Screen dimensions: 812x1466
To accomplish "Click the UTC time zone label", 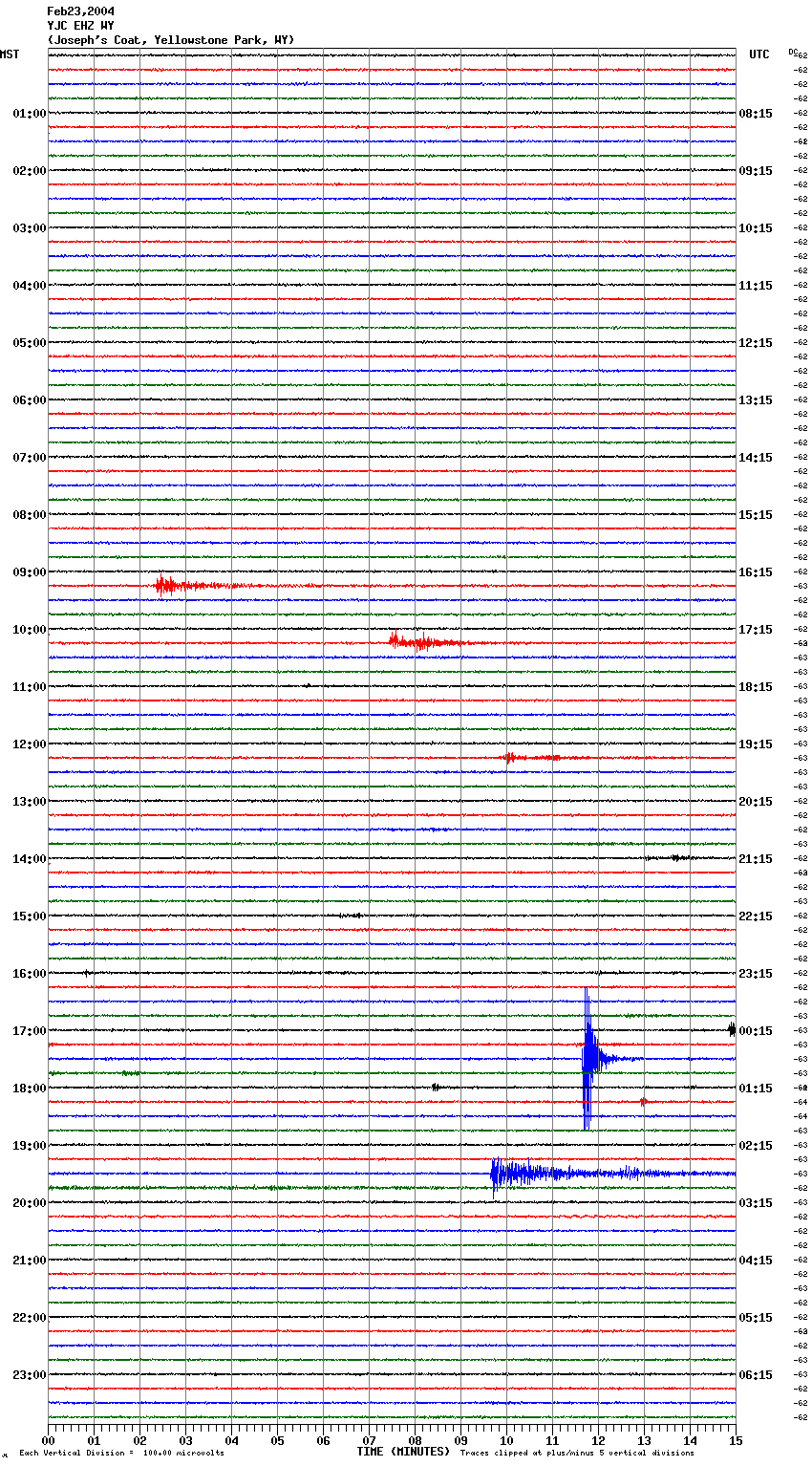I will point(759,54).
